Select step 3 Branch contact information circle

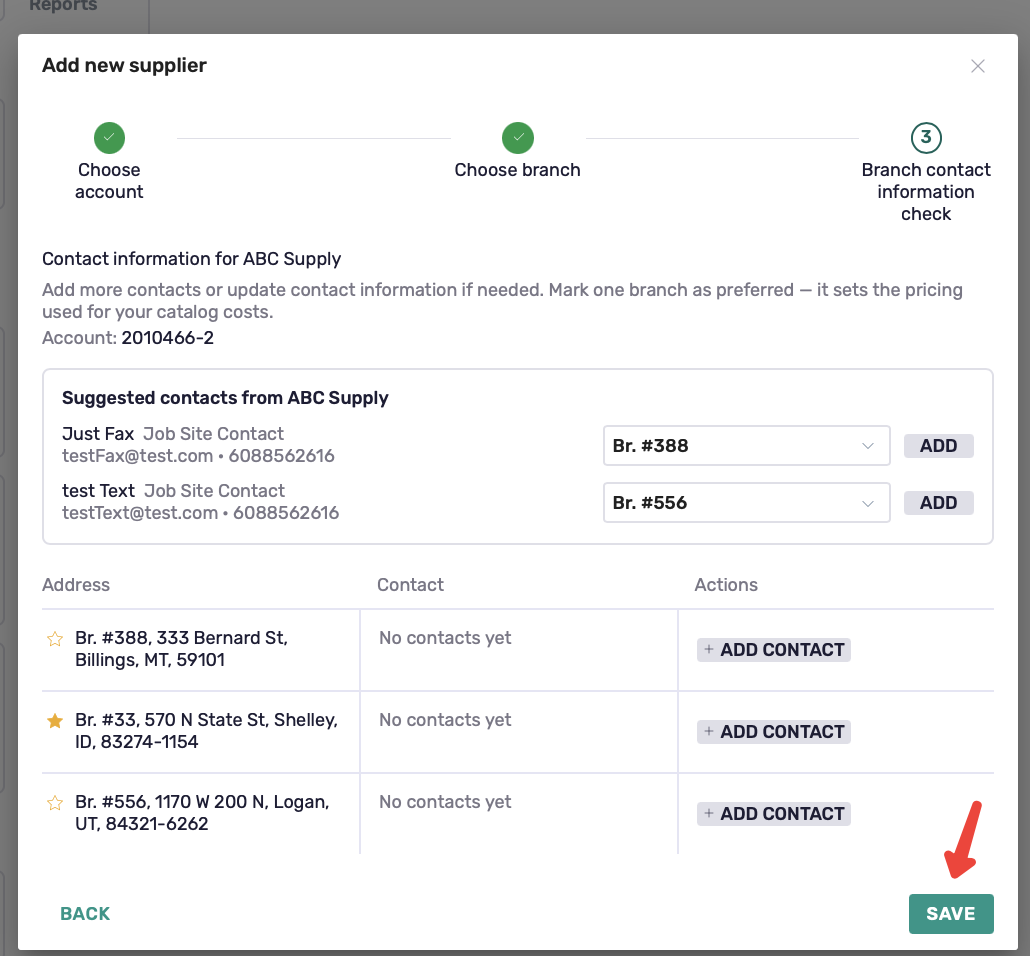pyautogui.click(x=926, y=137)
